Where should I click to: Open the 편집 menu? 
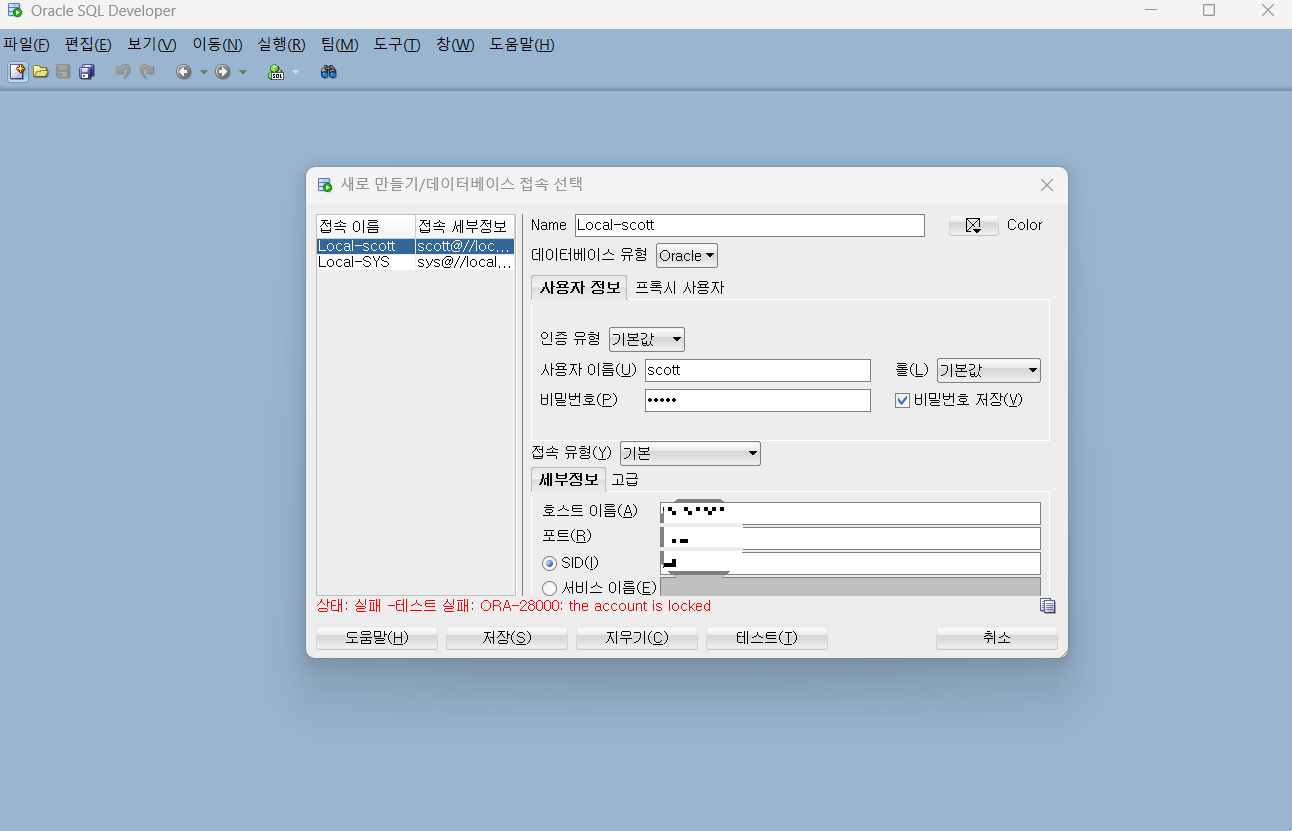(x=88, y=45)
